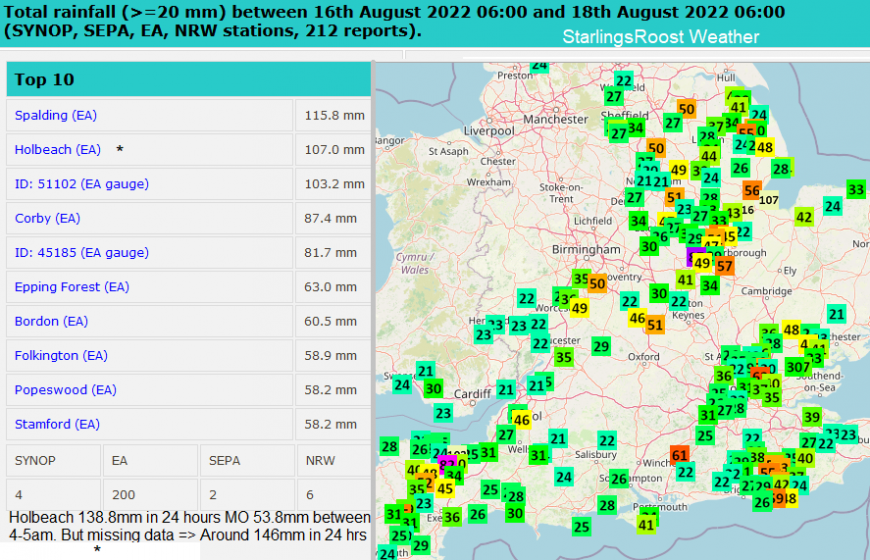Click the 107 rainfall marker on map
The image size is (870, 560).
tap(768, 200)
